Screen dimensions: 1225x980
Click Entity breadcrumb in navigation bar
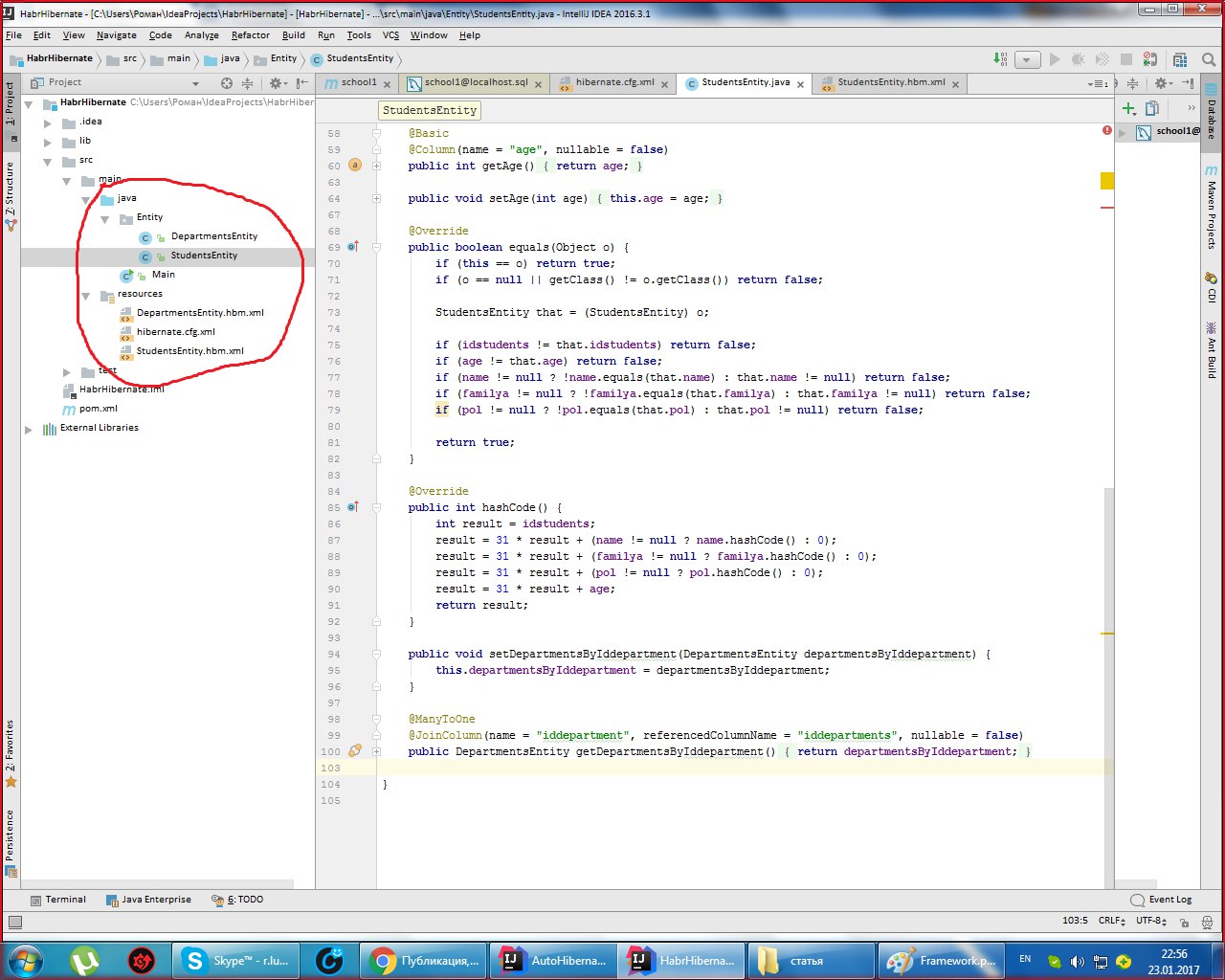coord(276,59)
